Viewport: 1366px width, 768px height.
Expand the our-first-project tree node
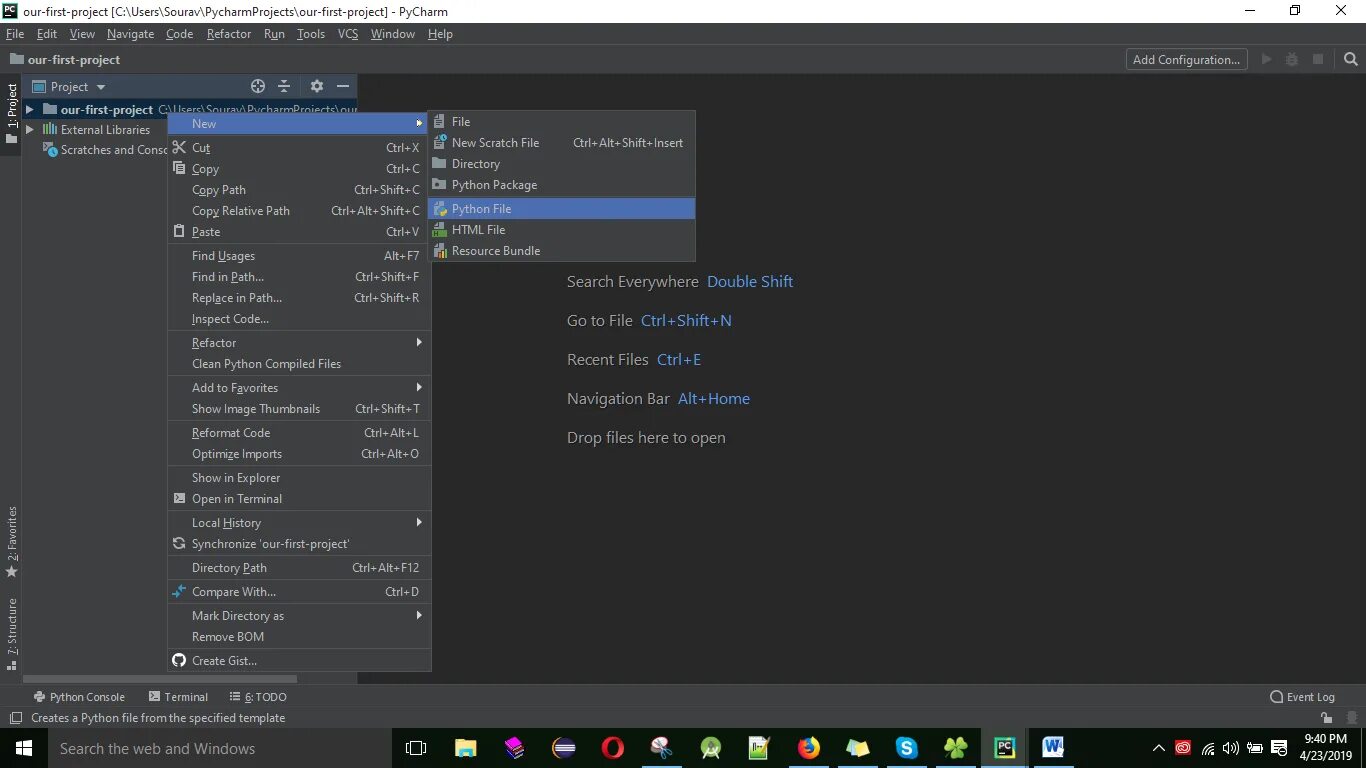point(29,109)
